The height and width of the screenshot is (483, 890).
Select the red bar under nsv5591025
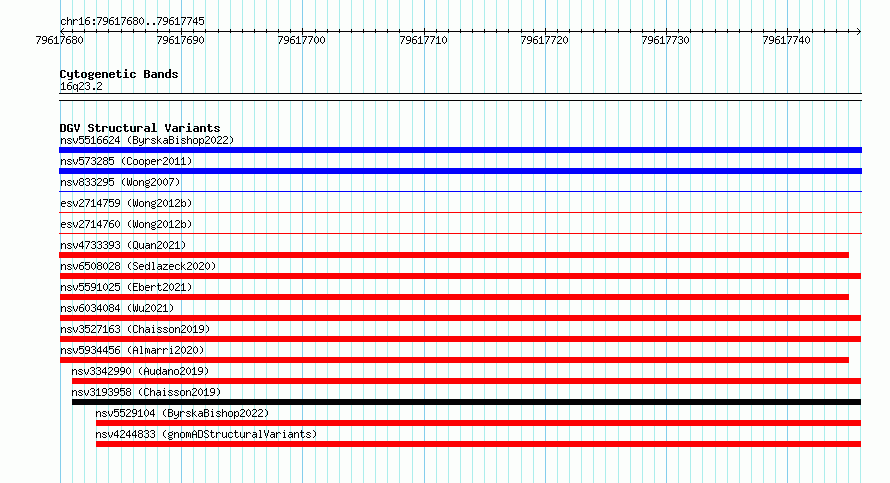[454, 297]
